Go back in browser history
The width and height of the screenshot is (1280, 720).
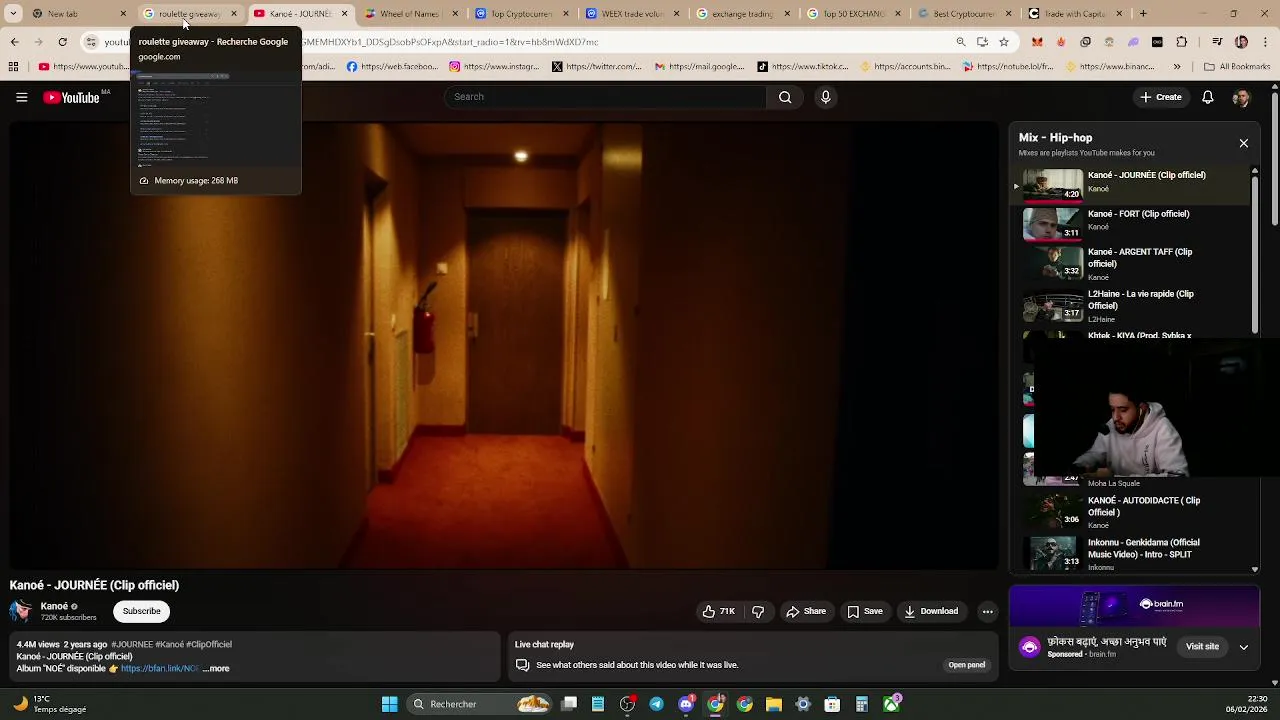[x=14, y=42]
